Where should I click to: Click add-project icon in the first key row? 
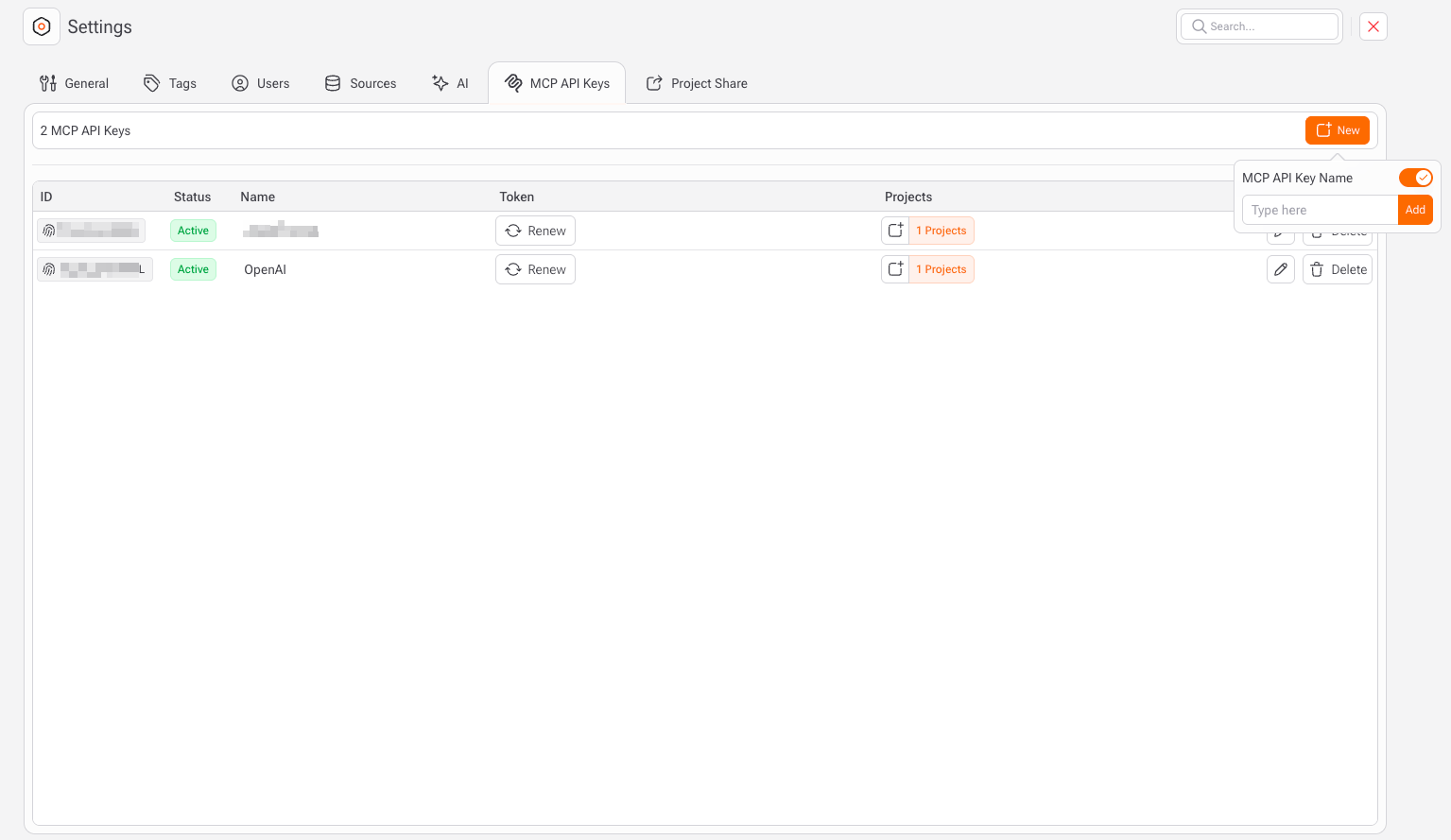pyautogui.click(x=895, y=231)
